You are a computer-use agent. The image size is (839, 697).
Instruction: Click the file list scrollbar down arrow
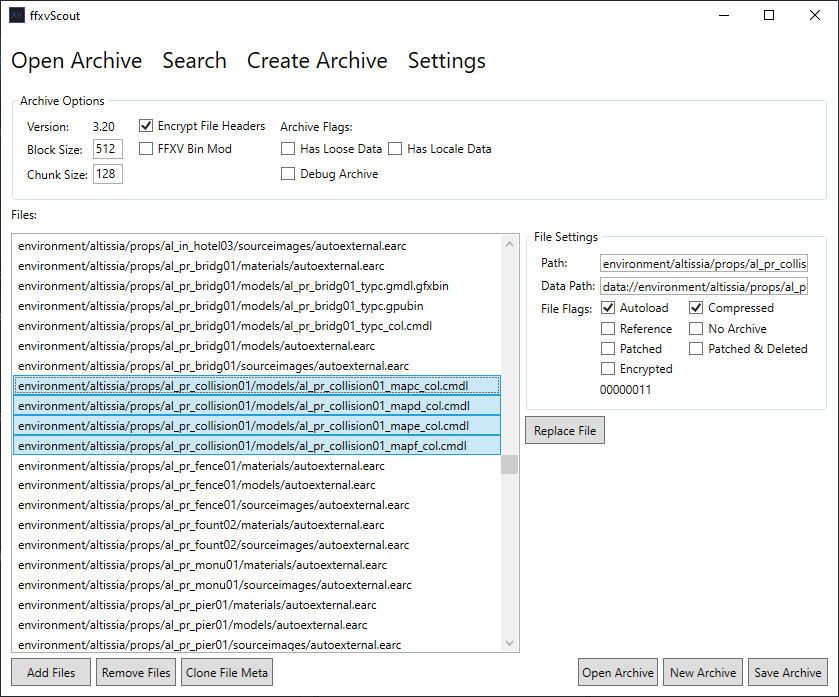point(510,643)
